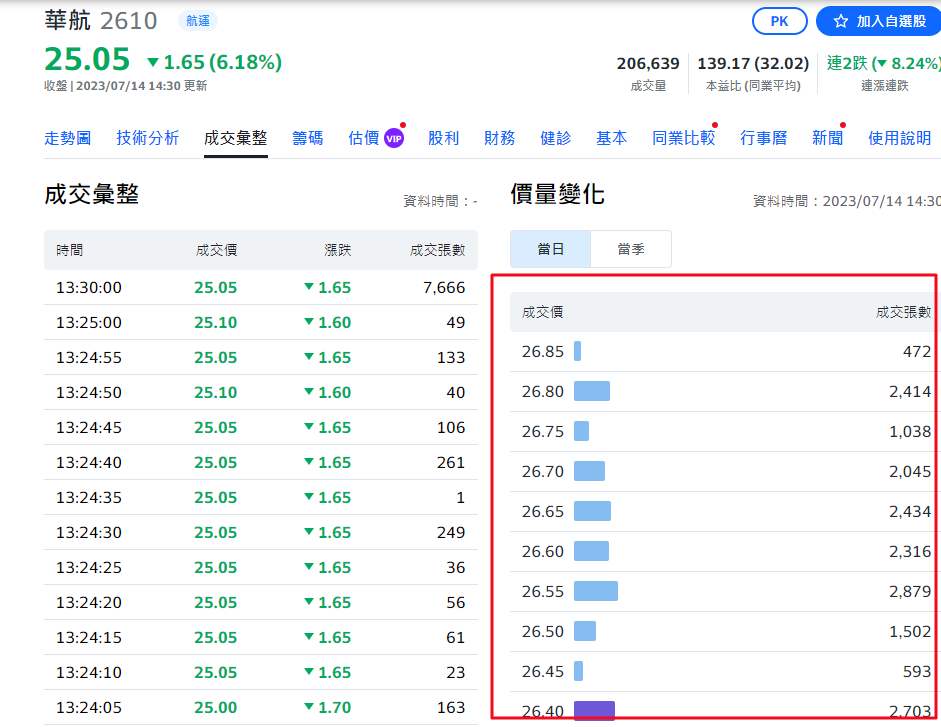Click the 華航 2610 stock title
This screenshot has height=727, width=941.
point(101,21)
